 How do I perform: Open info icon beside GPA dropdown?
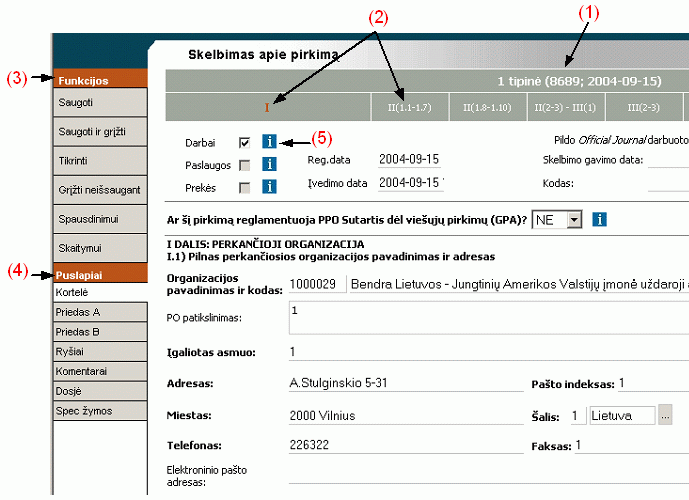click(x=599, y=219)
